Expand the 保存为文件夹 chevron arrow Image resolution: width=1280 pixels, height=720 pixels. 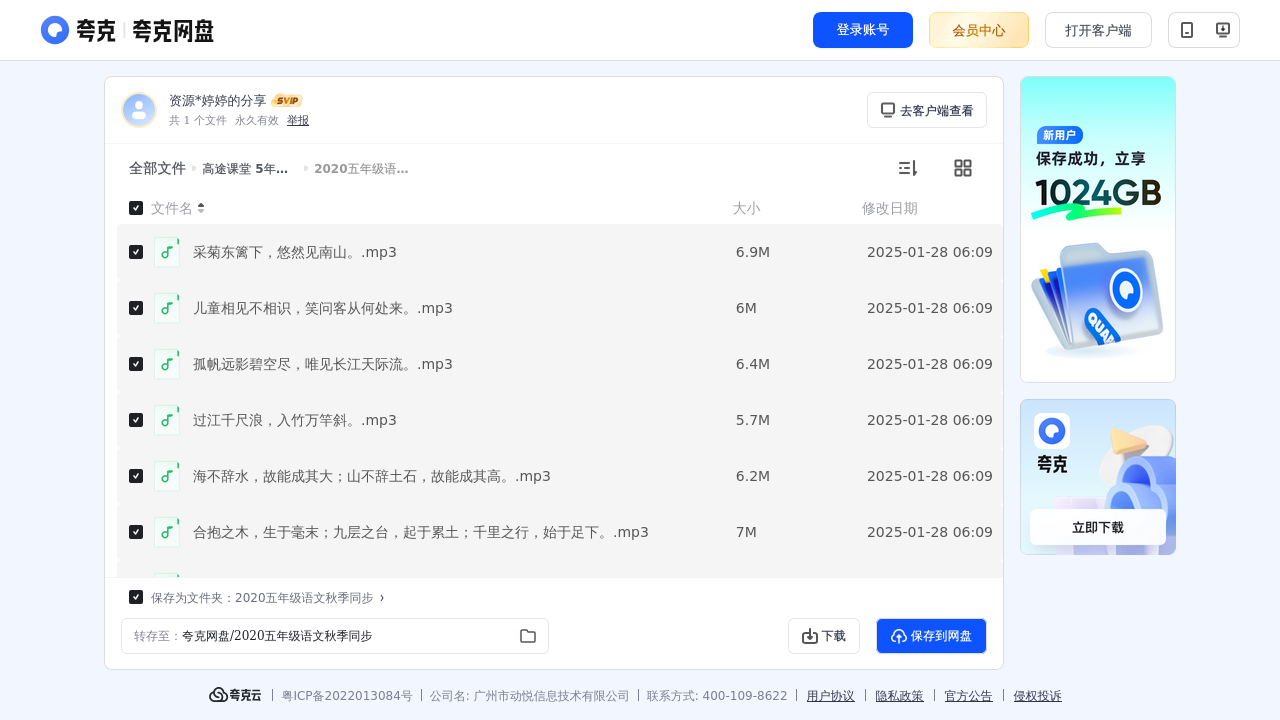click(382, 597)
